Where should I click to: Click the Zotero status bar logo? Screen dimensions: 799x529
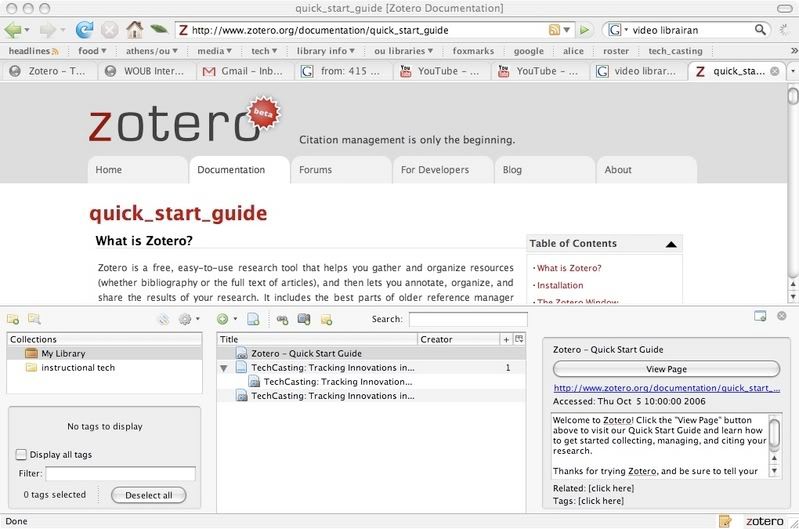point(764,521)
